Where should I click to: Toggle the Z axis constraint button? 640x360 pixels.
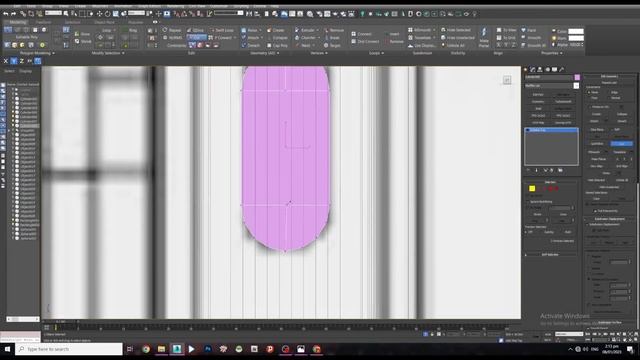22,61
